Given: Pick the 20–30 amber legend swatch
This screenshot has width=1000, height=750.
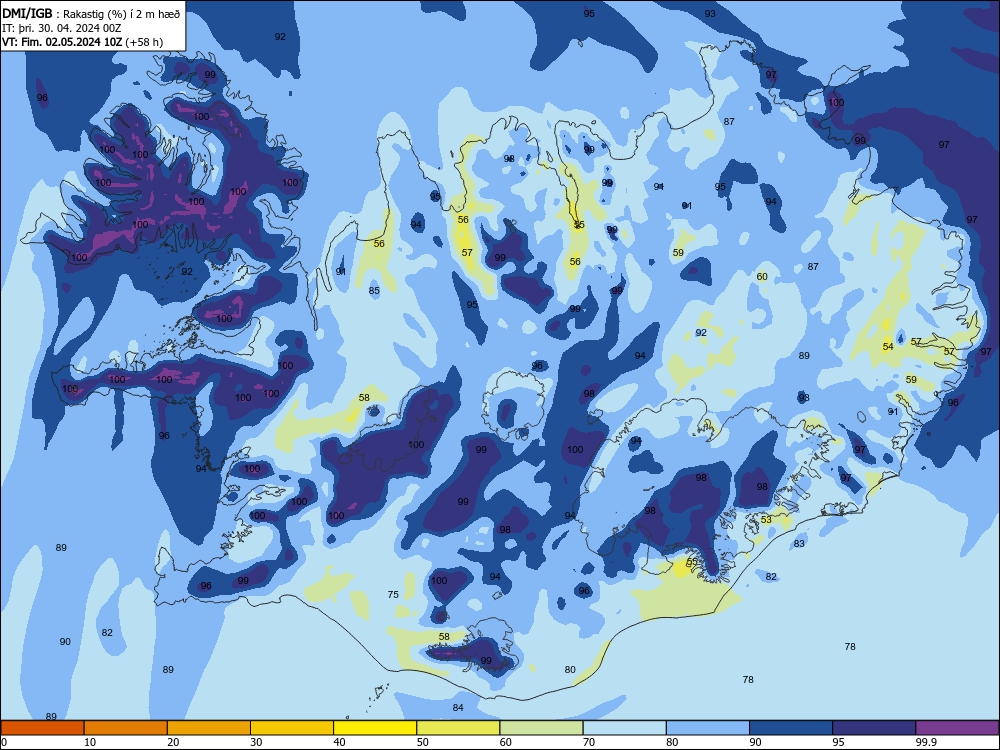Looking at the screenshot, I should (209, 728).
